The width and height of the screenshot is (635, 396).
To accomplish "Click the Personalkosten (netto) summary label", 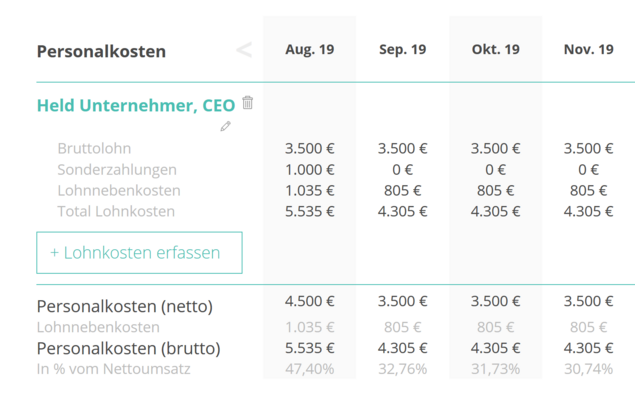I will click(125, 307).
